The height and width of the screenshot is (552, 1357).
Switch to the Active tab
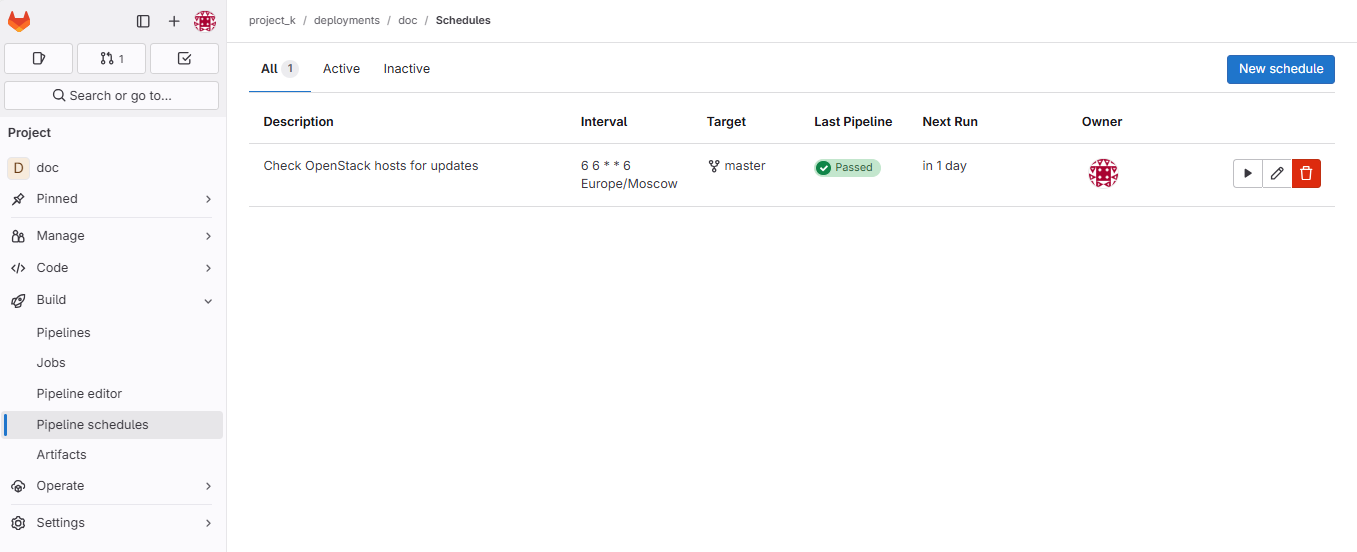[341, 69]
